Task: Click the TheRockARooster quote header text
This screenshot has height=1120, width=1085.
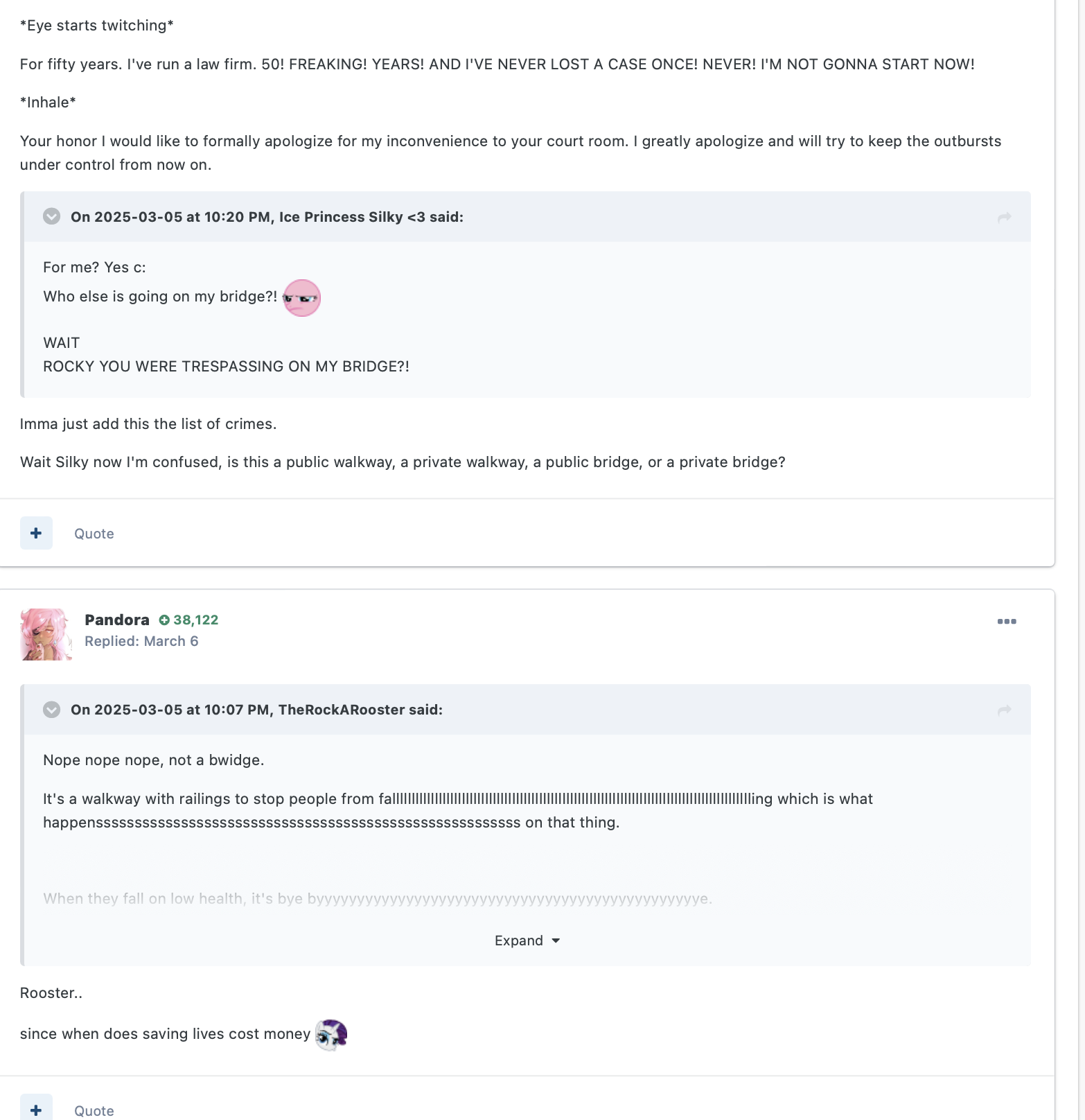Action: [x=256, y=710]
